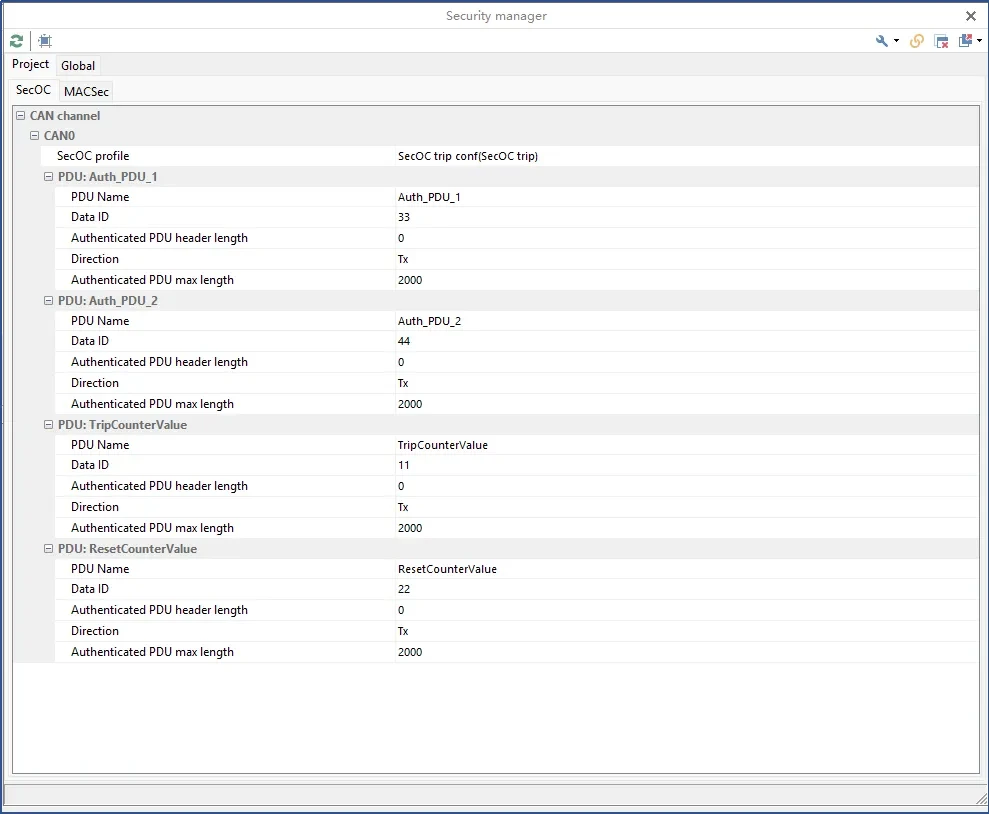Collapse the PDU: TripCounterValue group

[49, 425]
